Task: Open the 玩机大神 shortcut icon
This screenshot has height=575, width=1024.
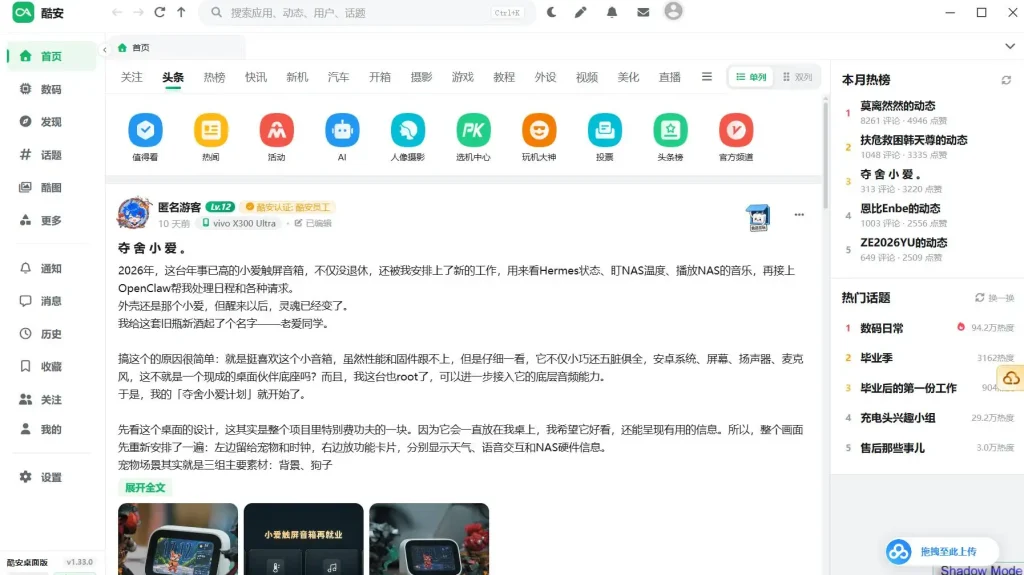Action: tap(539, 130)
